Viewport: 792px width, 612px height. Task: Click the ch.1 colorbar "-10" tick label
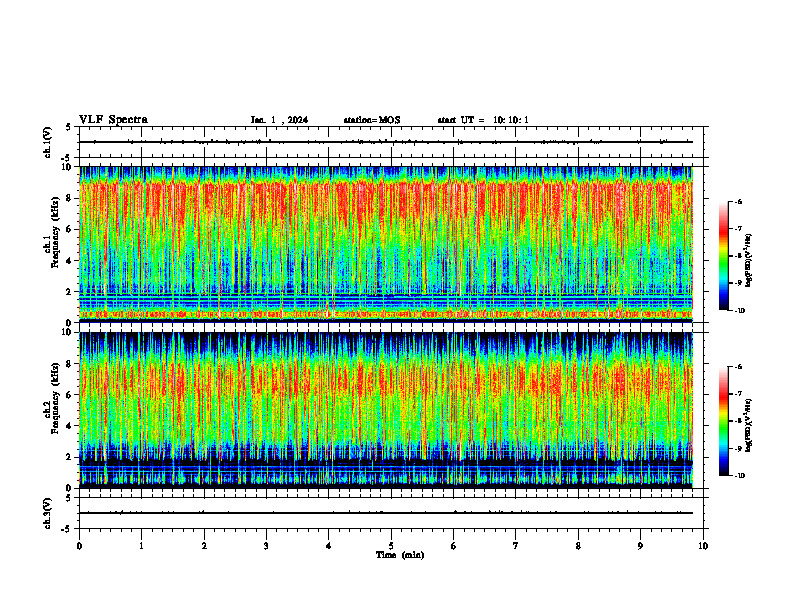click(x=739, y=311)
